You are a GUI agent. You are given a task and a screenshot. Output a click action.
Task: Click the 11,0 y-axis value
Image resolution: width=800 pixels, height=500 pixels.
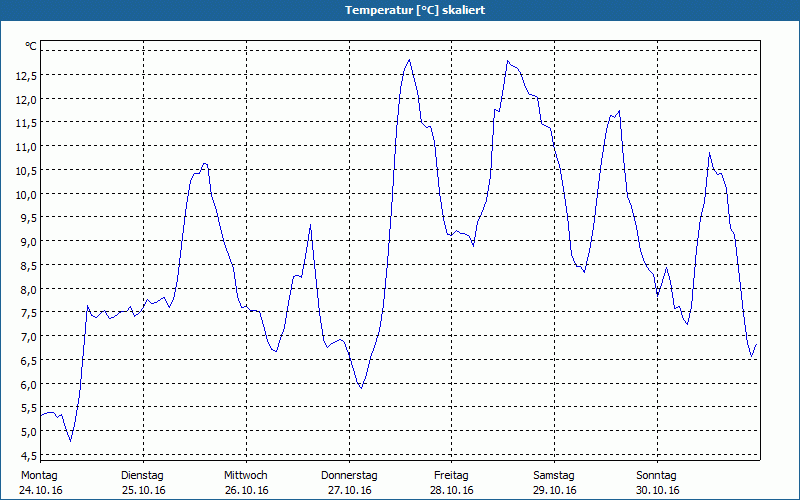[26, 147]
